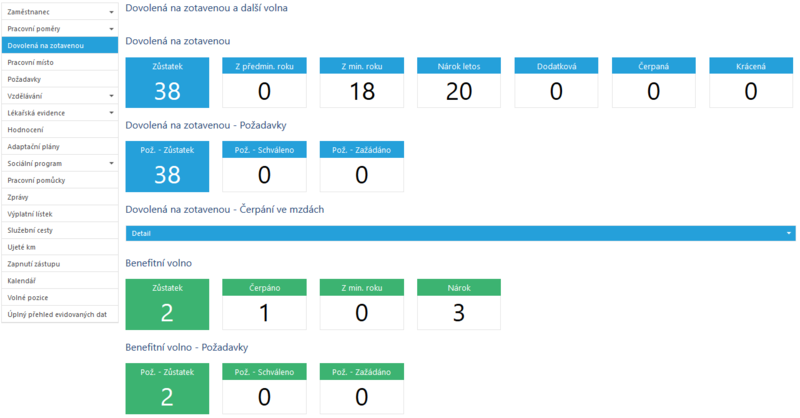Expand the Lékařská evidence arrow

pos(111,113)
